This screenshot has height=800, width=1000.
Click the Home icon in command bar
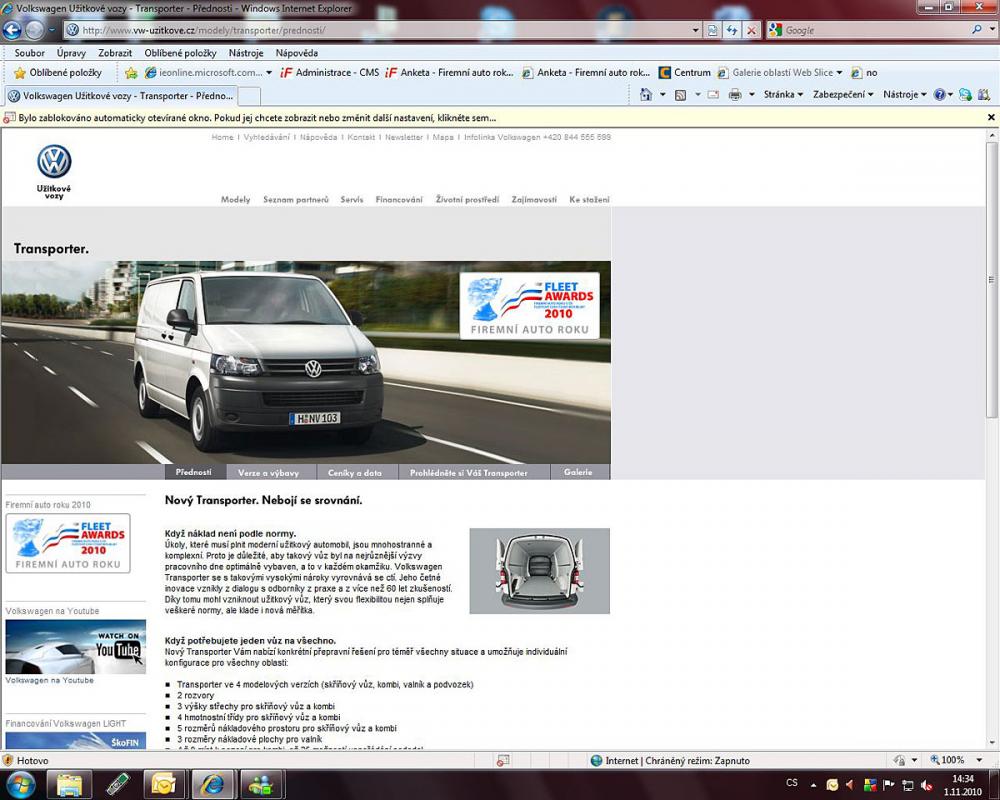click(646, 94)
